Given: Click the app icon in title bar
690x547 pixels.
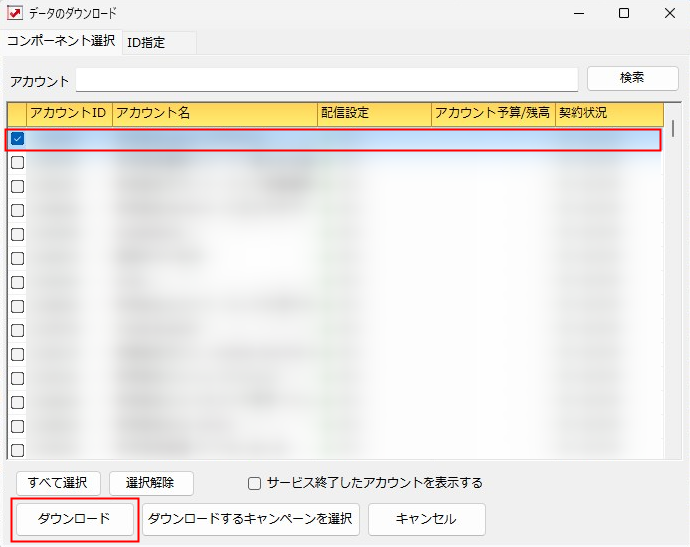Looking at the screenshot, I should pos(14,13).
